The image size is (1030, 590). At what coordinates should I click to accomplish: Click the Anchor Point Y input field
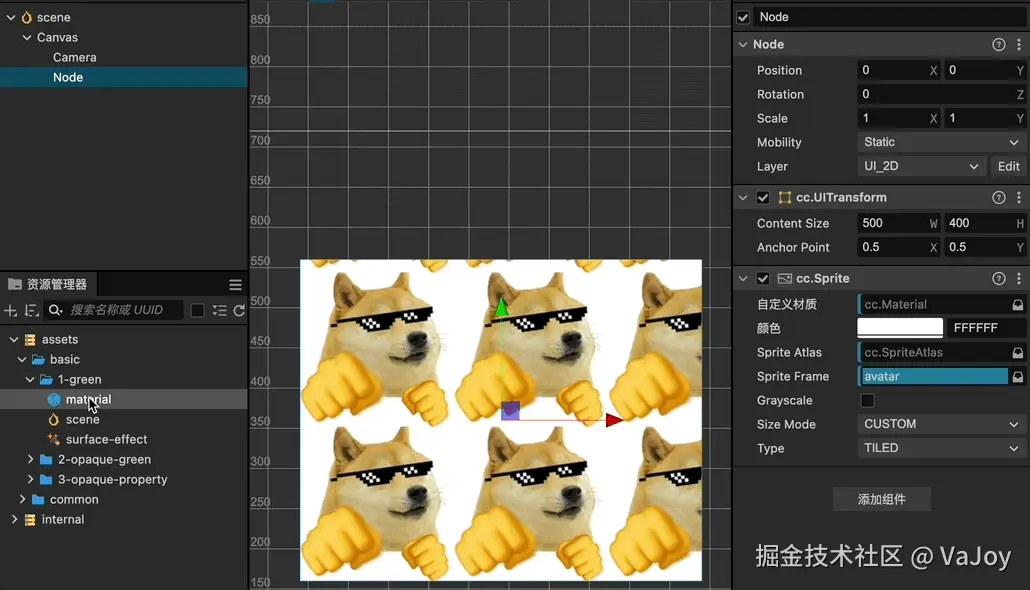984,247
